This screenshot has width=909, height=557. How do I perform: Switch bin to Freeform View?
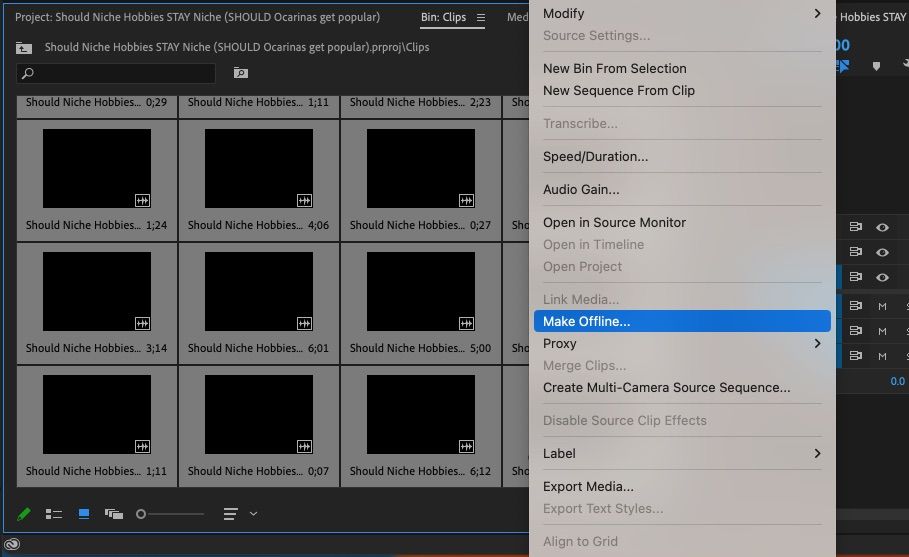pos(114,514)
